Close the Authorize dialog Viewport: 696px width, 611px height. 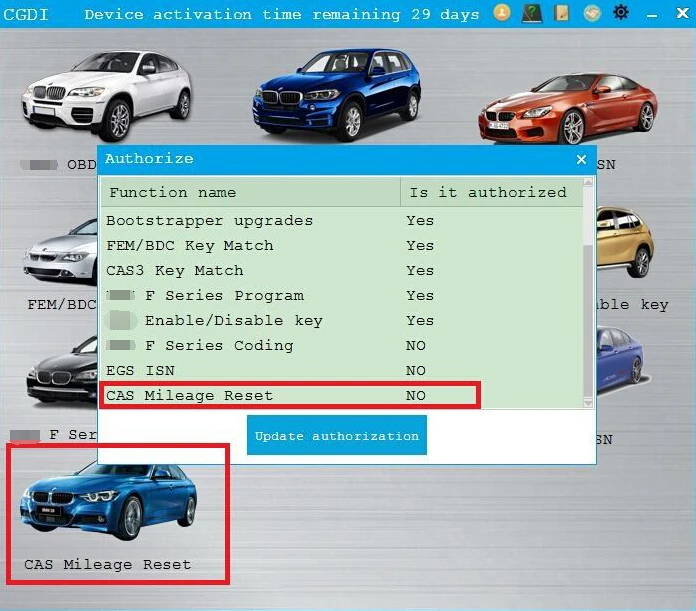[x=581, y=159]
